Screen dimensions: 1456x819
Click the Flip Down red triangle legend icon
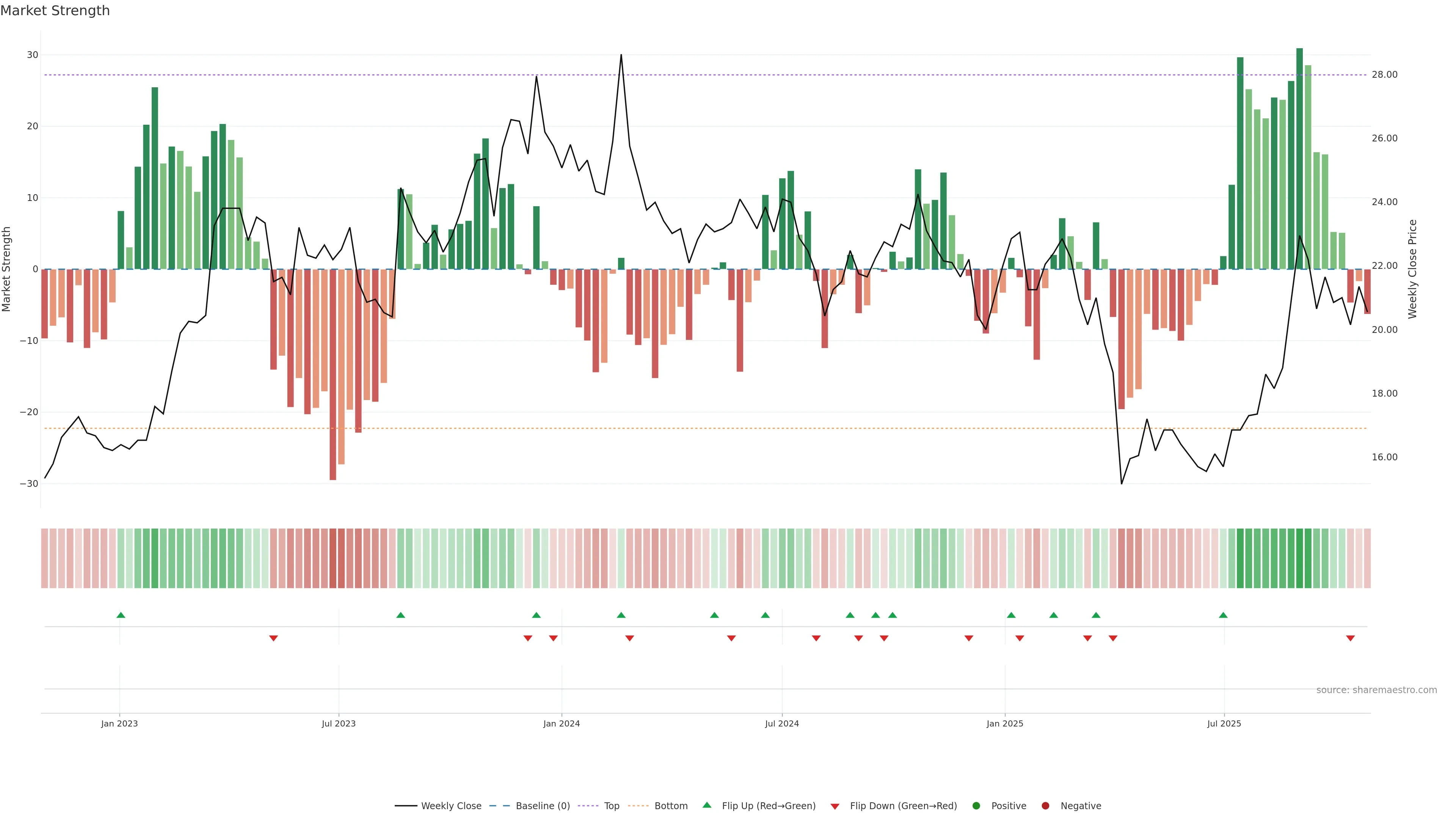835,806
